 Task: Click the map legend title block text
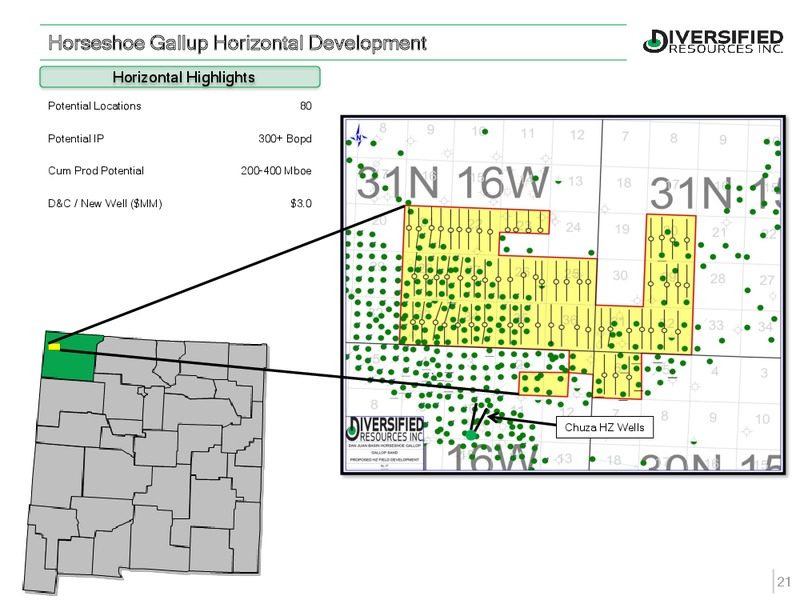tap(385, 456)
